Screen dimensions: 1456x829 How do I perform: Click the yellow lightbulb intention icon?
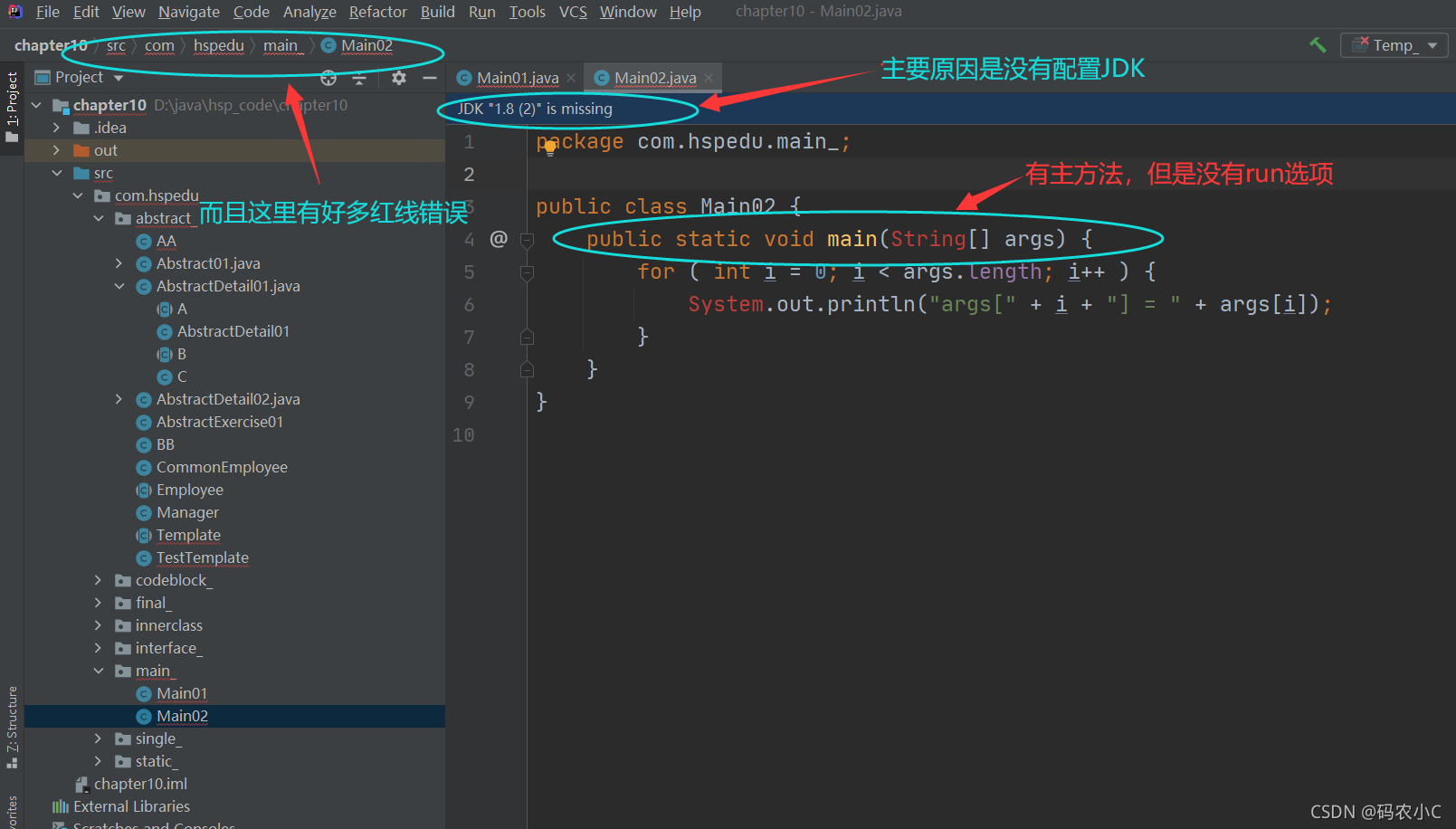(549, 148)
